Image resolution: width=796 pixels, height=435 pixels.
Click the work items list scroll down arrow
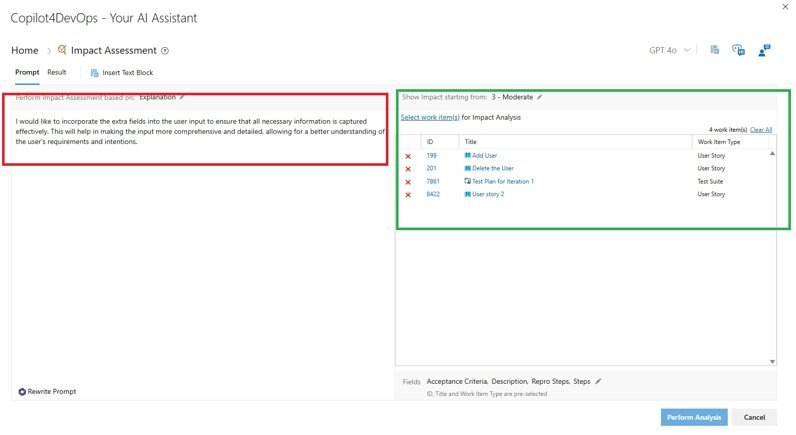772,361
